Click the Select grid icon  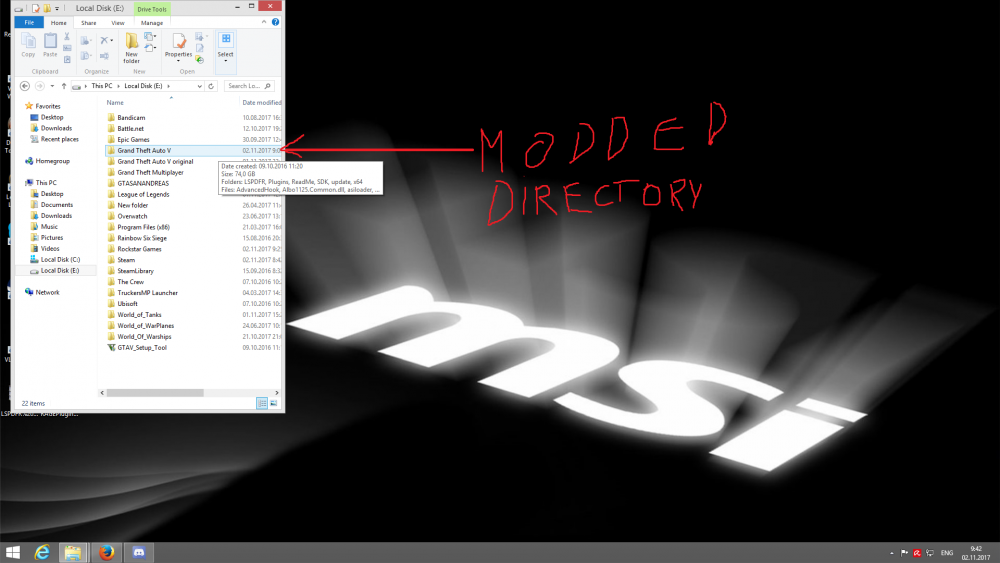(226, 40)
